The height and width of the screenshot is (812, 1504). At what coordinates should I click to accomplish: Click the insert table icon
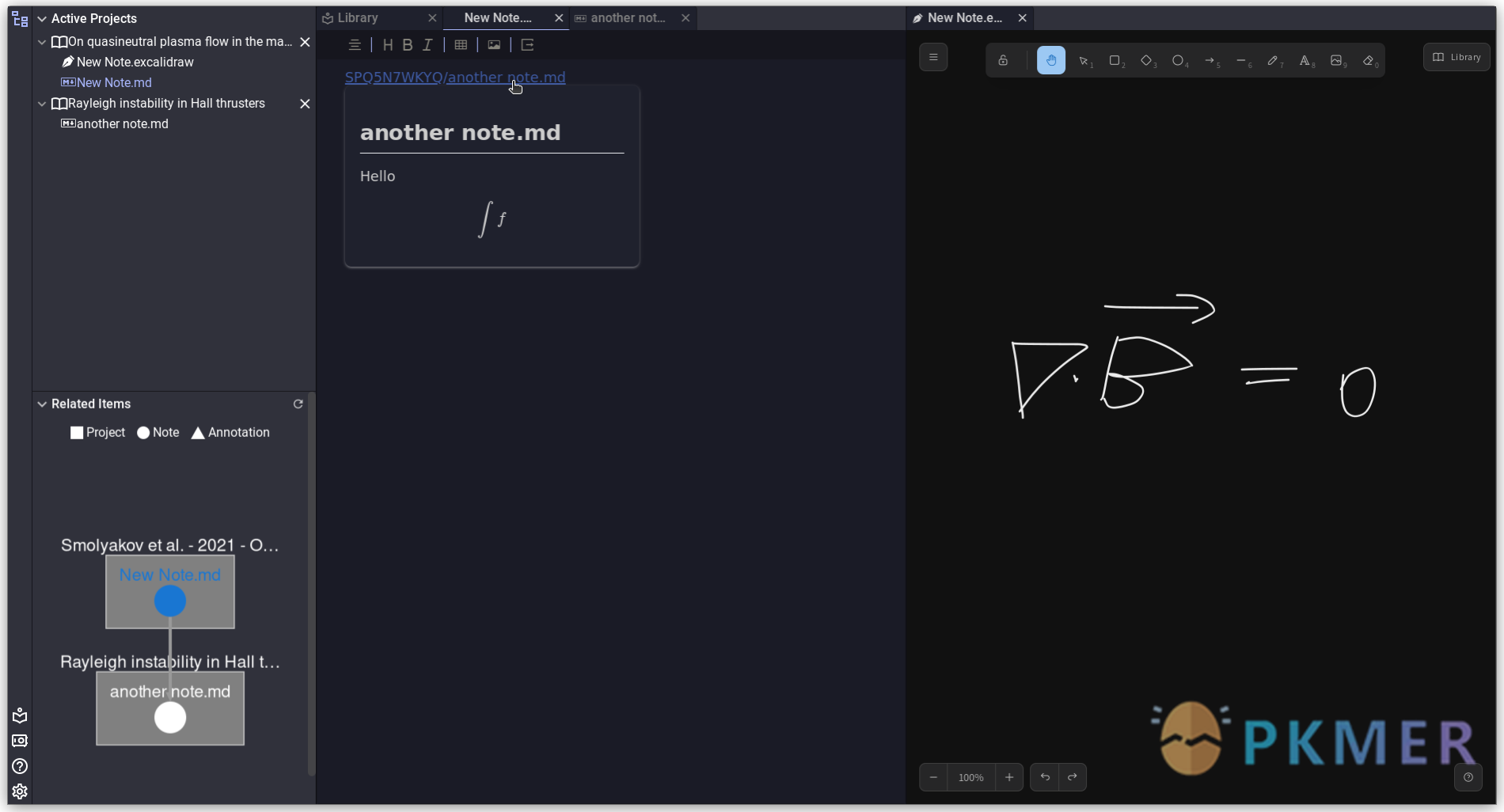click(461, 45)
